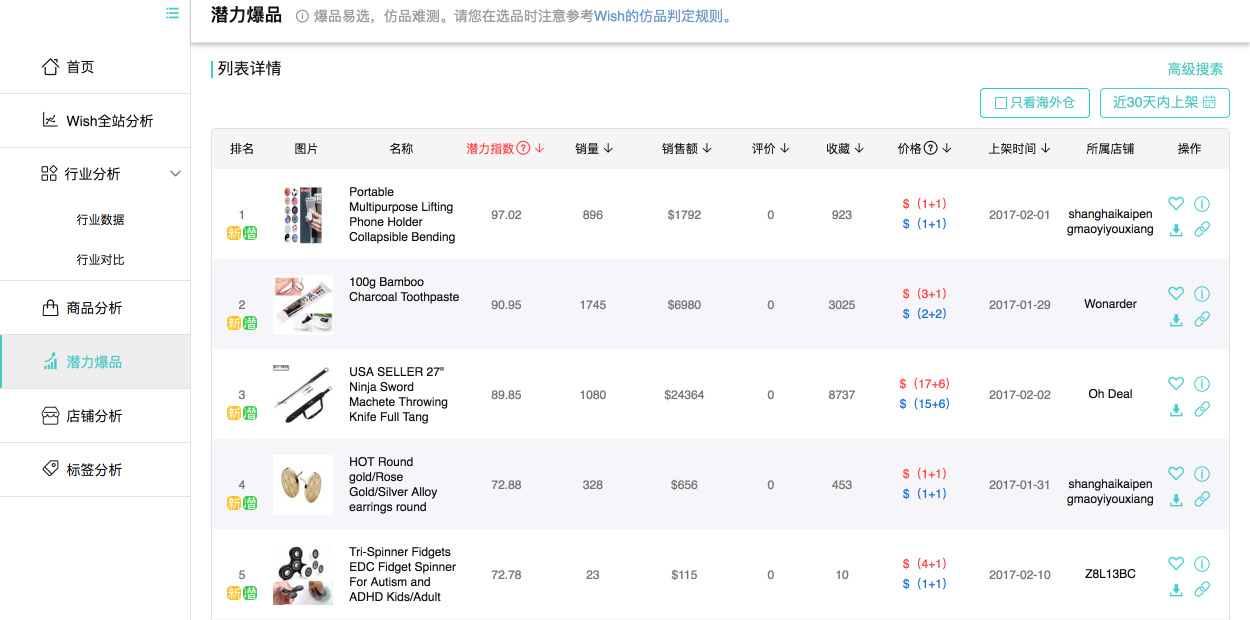
Task: Click help icon next to 价格 header
Action: (x=931, y=149)
